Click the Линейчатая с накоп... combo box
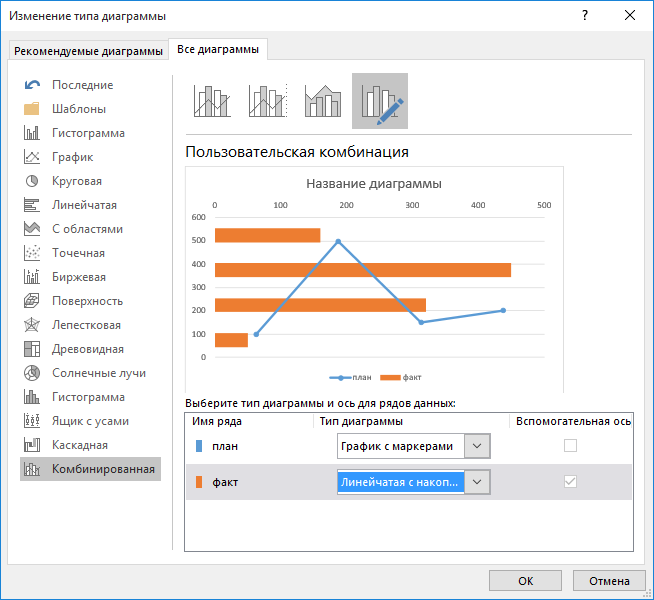Image resolution: width=654 pixels, height=600 pixels. point(413,482)
